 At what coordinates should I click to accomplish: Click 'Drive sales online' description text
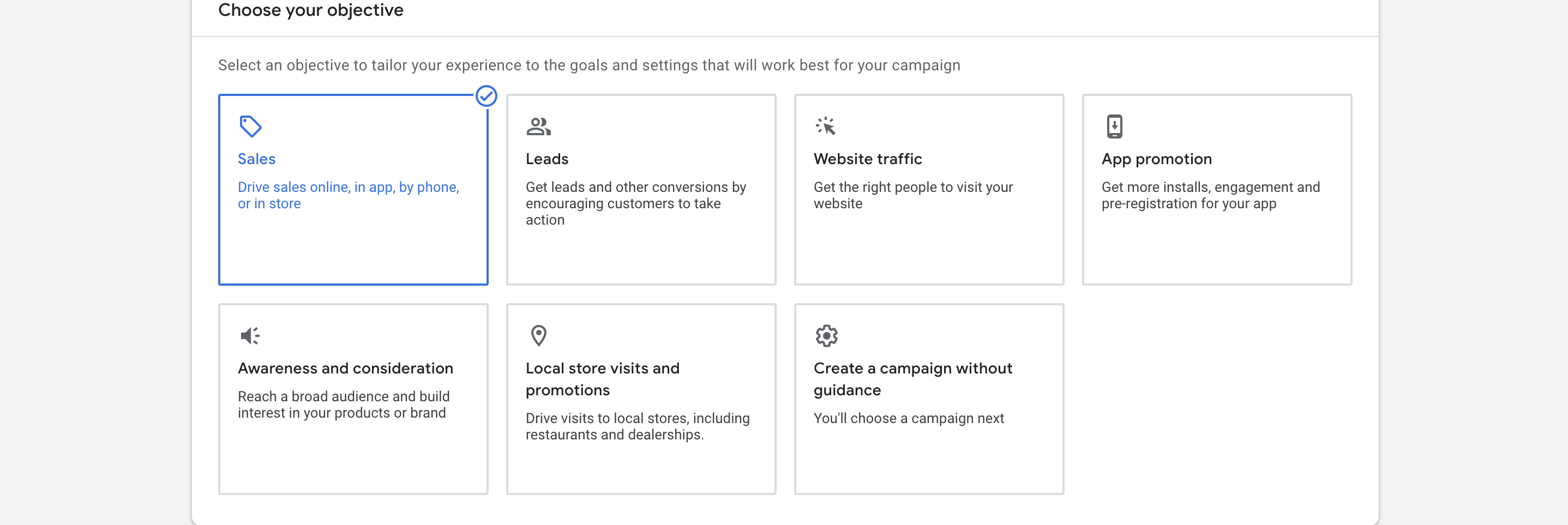click(347, 195)
